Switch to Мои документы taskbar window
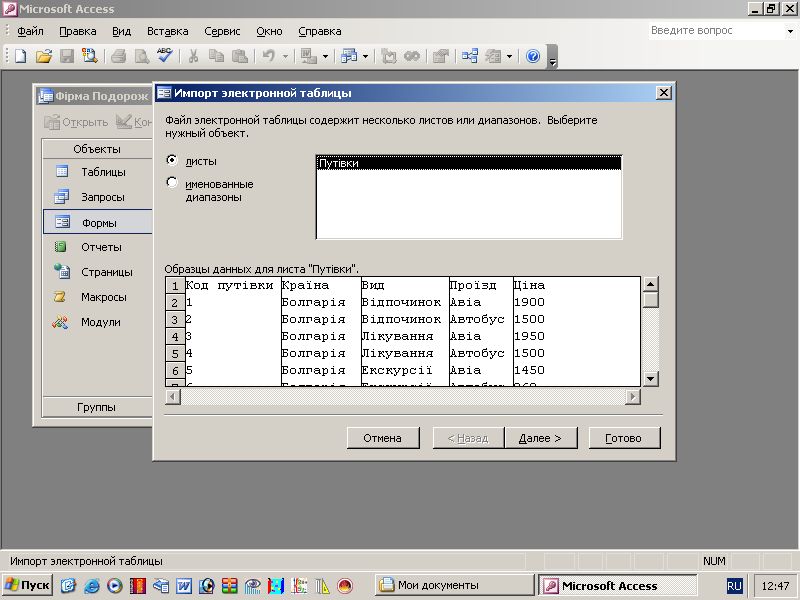The image size is (800, 600). coord(454,585)
